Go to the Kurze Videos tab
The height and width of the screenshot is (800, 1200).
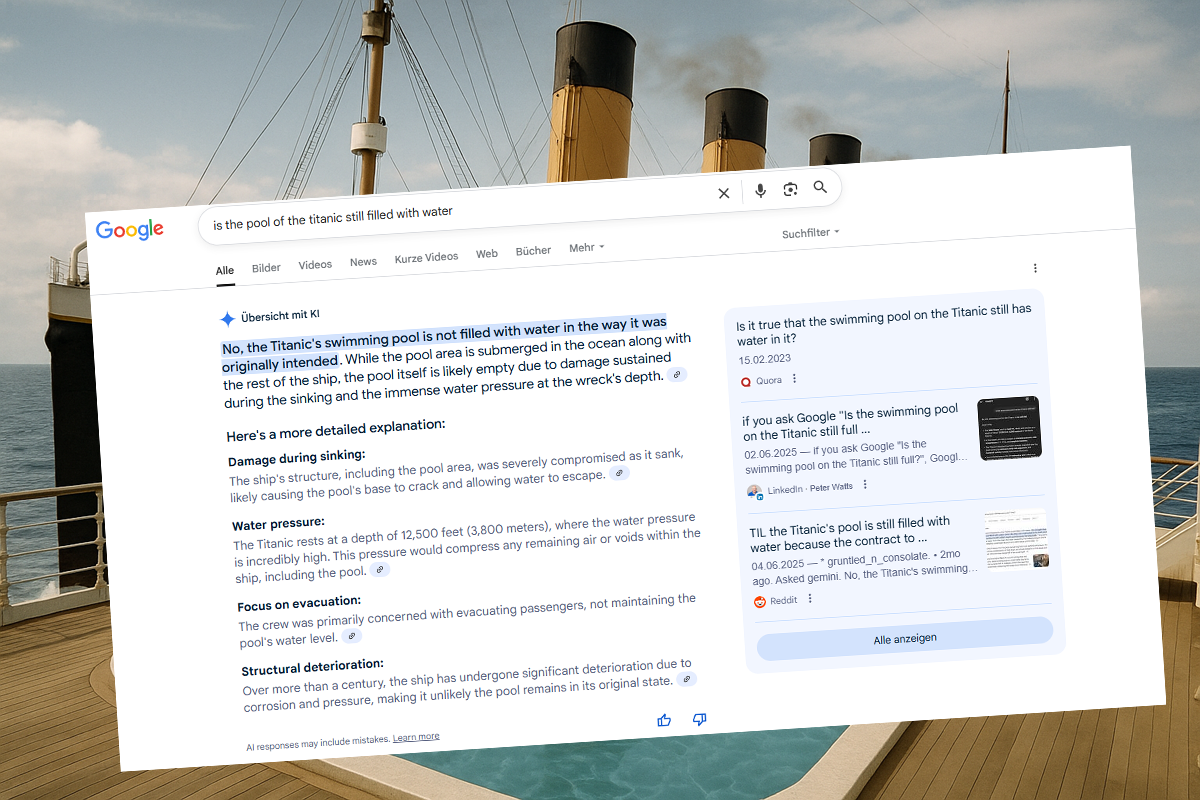coord(427,258)
